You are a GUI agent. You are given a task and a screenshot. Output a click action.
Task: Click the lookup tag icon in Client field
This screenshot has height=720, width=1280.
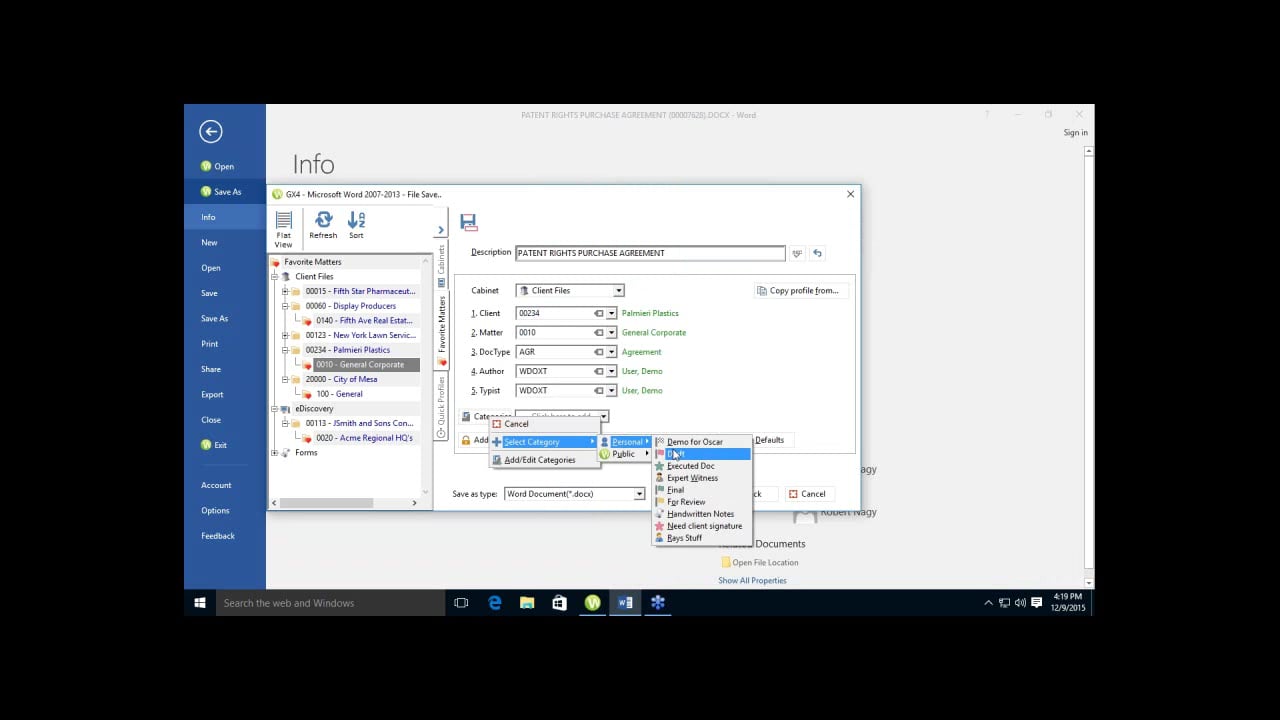(x=599, y=313)
